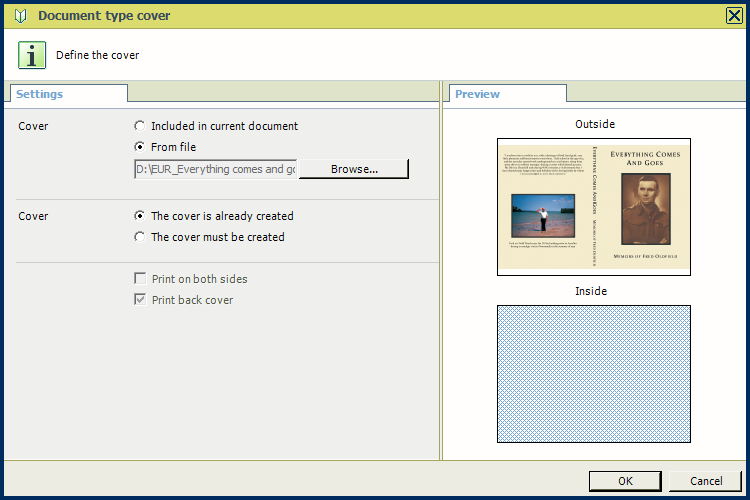750x500 pixels.
Task: Confirm with the OK button
Action: 625,481
